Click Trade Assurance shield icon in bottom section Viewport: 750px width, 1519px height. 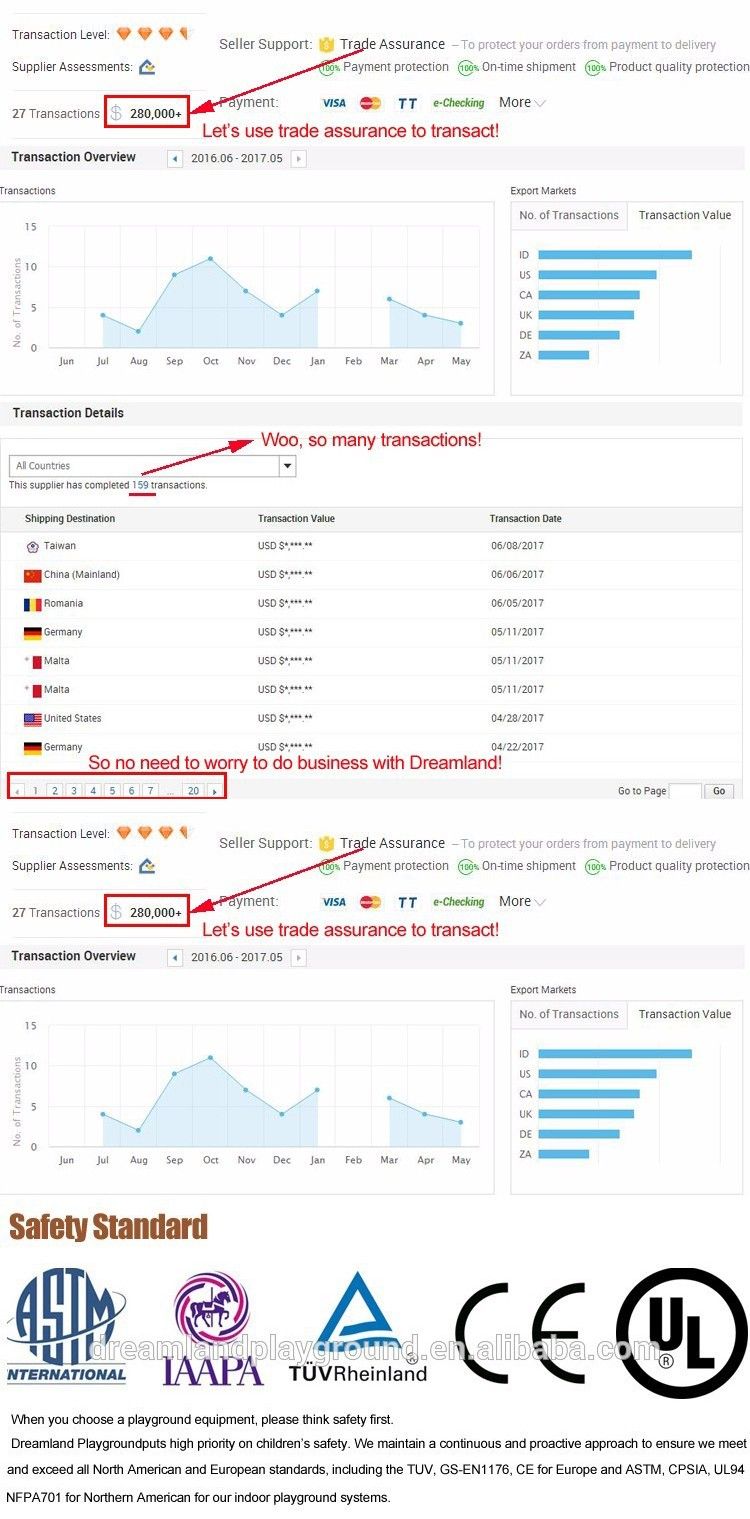click(x=326, y=844)
